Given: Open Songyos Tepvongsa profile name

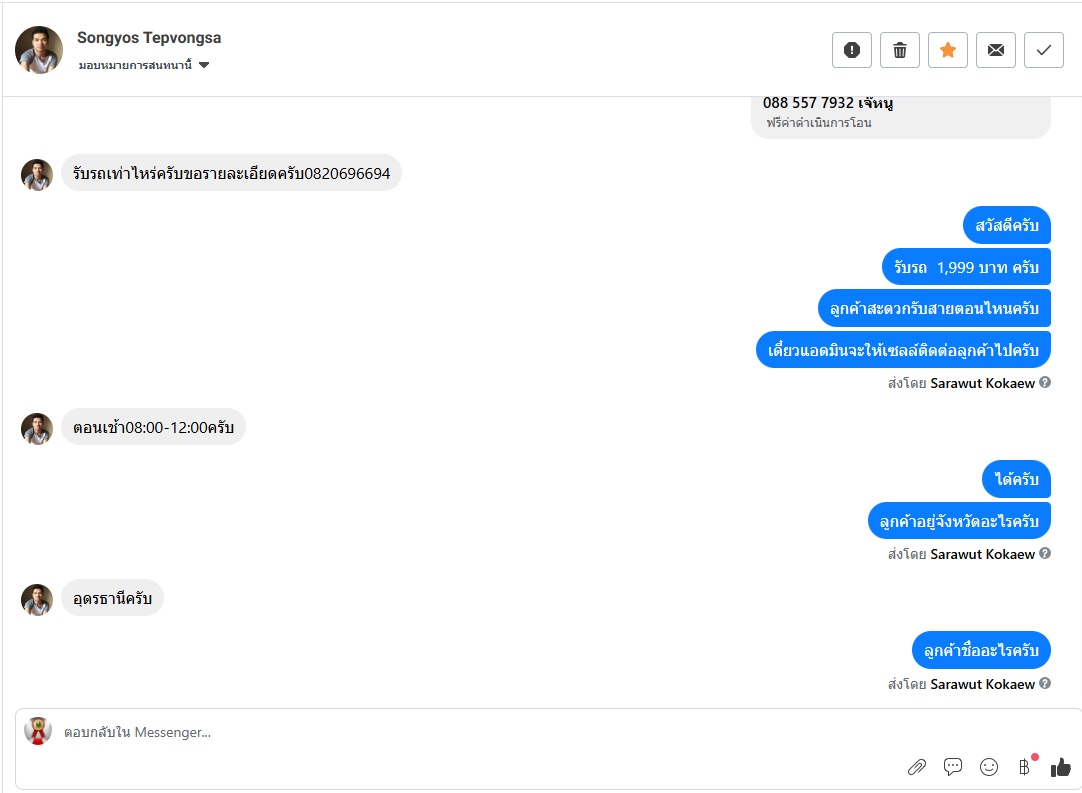Looking at the screenshot, I should [149, 37].
